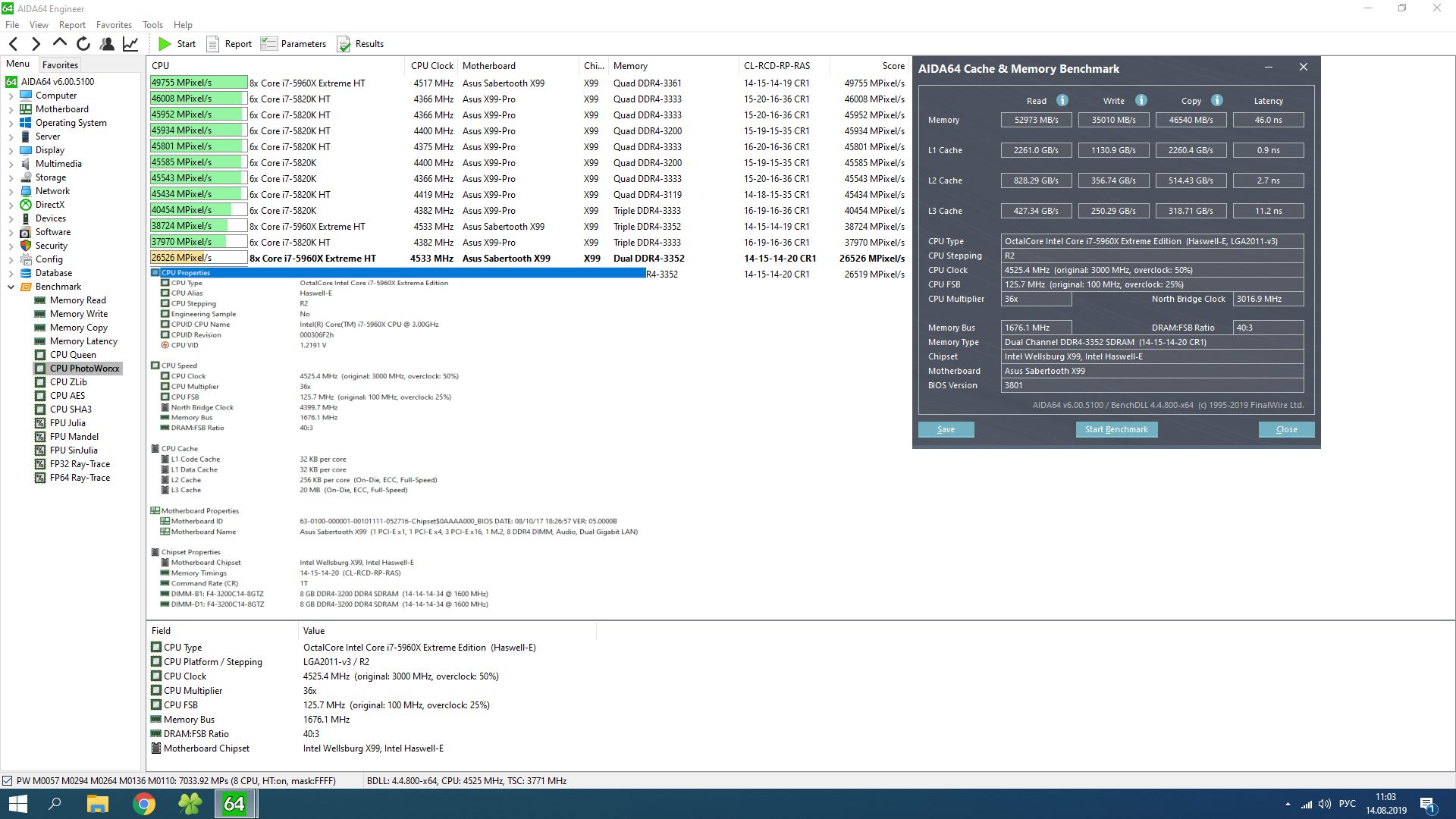Open the Tools menu
This screenshot has height=819, width=1456.
(152, 25)
